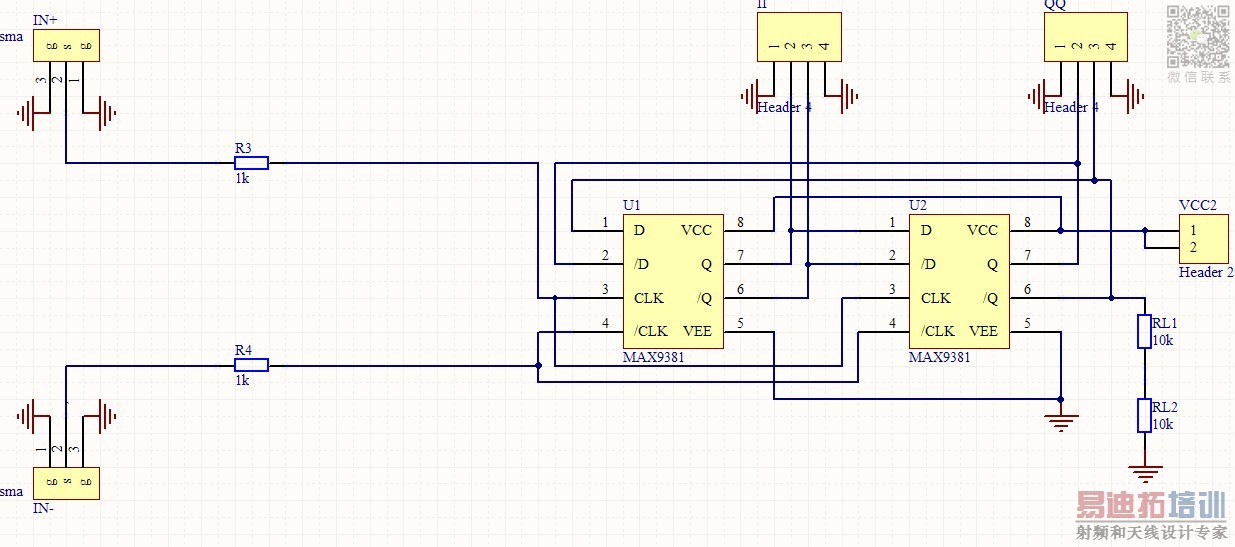Click the 'R4' designator label

pos(243,350)
